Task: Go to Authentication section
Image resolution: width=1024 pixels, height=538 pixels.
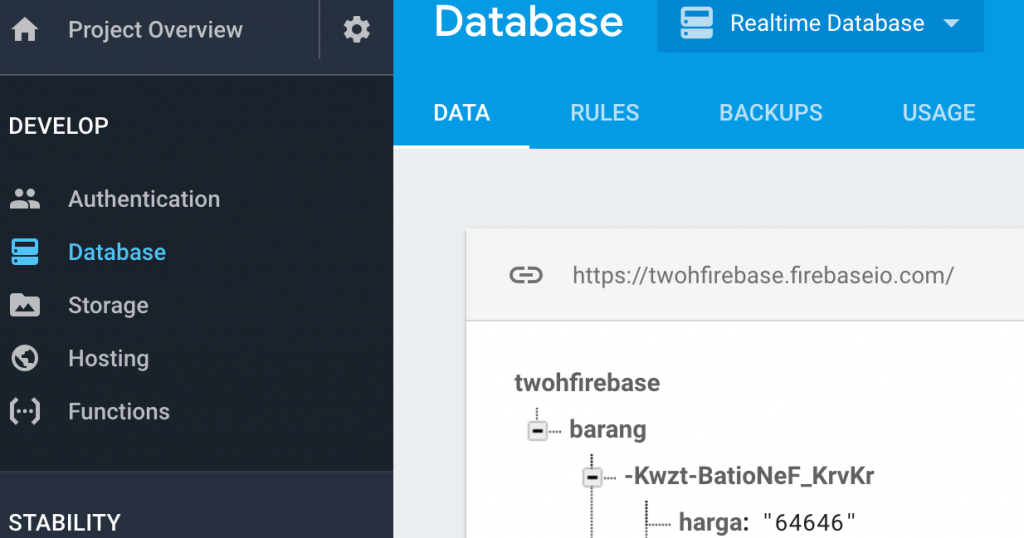Action: pyautogui.click(x=144, y=199)
